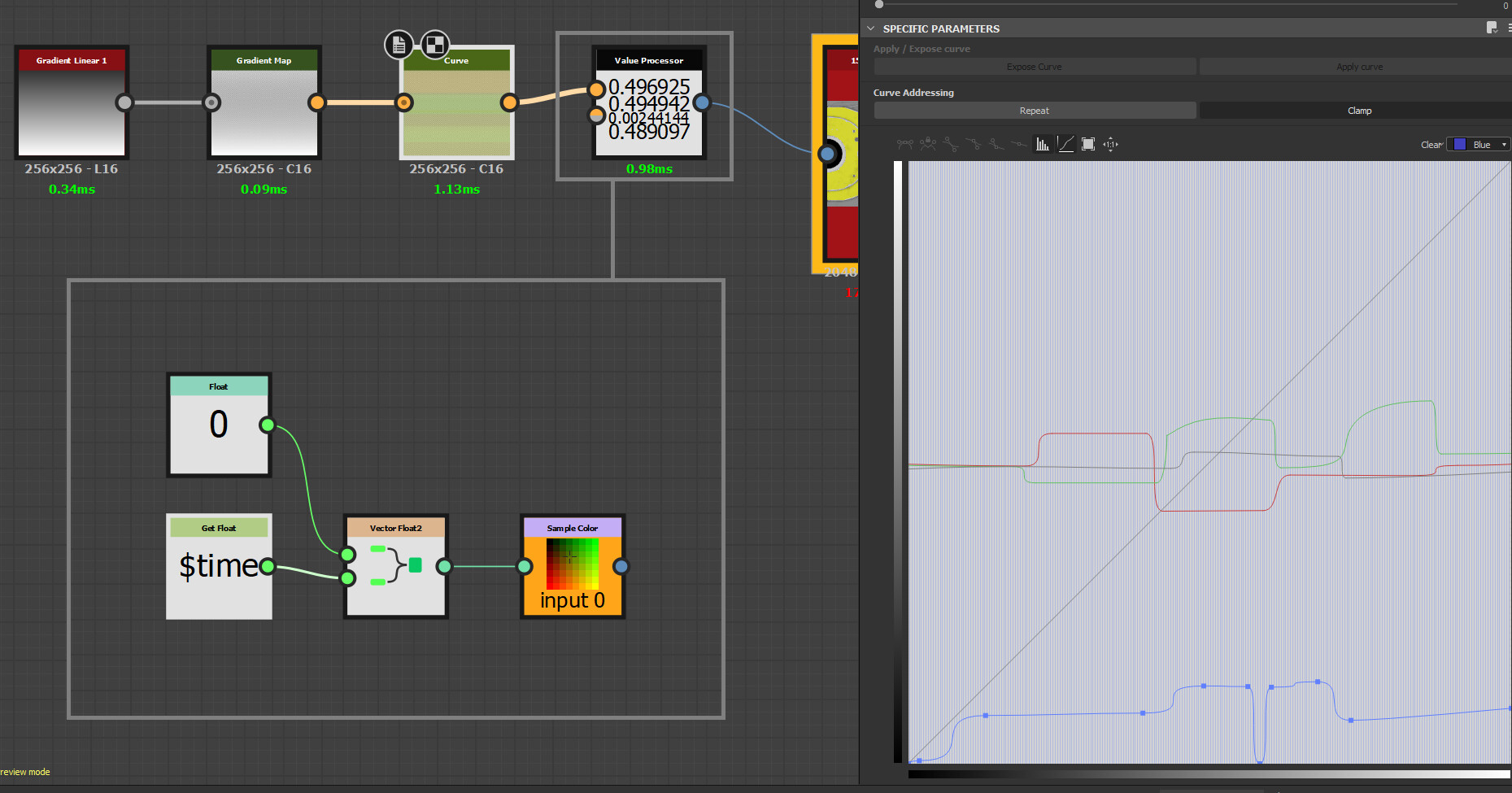Set curve addressing to Clamp
The image size is (1512, 793).
point(1358,111)
